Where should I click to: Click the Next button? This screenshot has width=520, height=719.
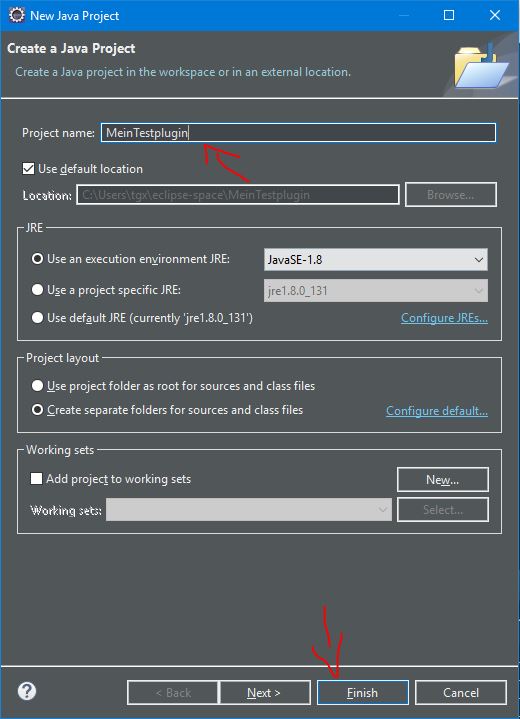(265, 692)
